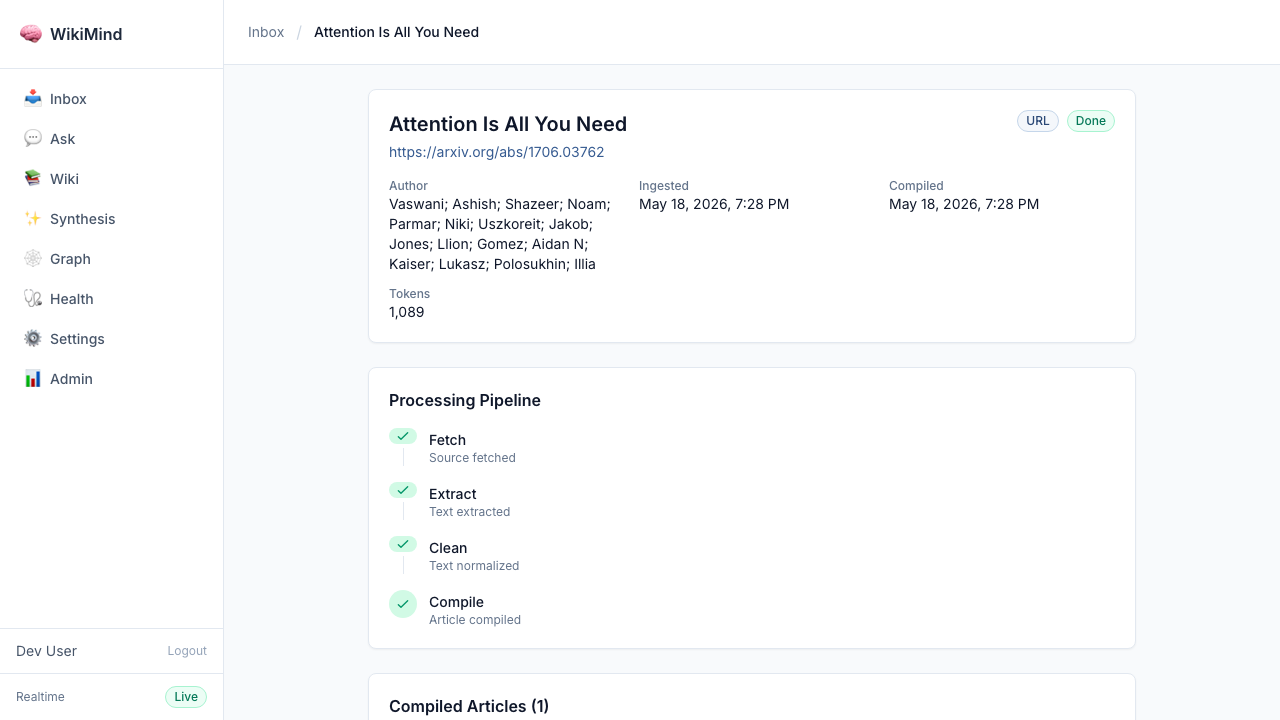
Task: Click the Attention Is All You Need heading
Action: click(x=508, y=124)
